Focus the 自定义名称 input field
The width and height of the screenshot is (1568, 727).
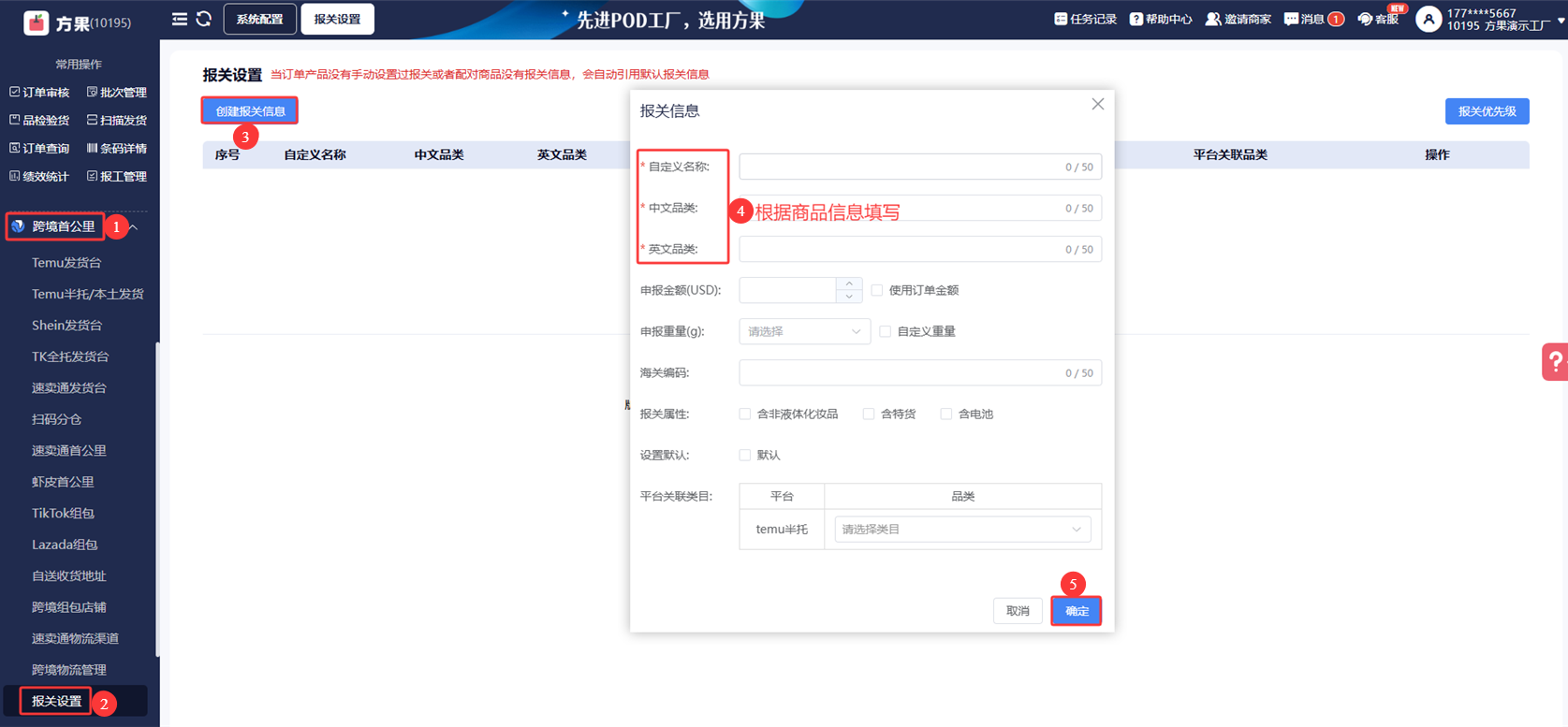click(920, 167)
